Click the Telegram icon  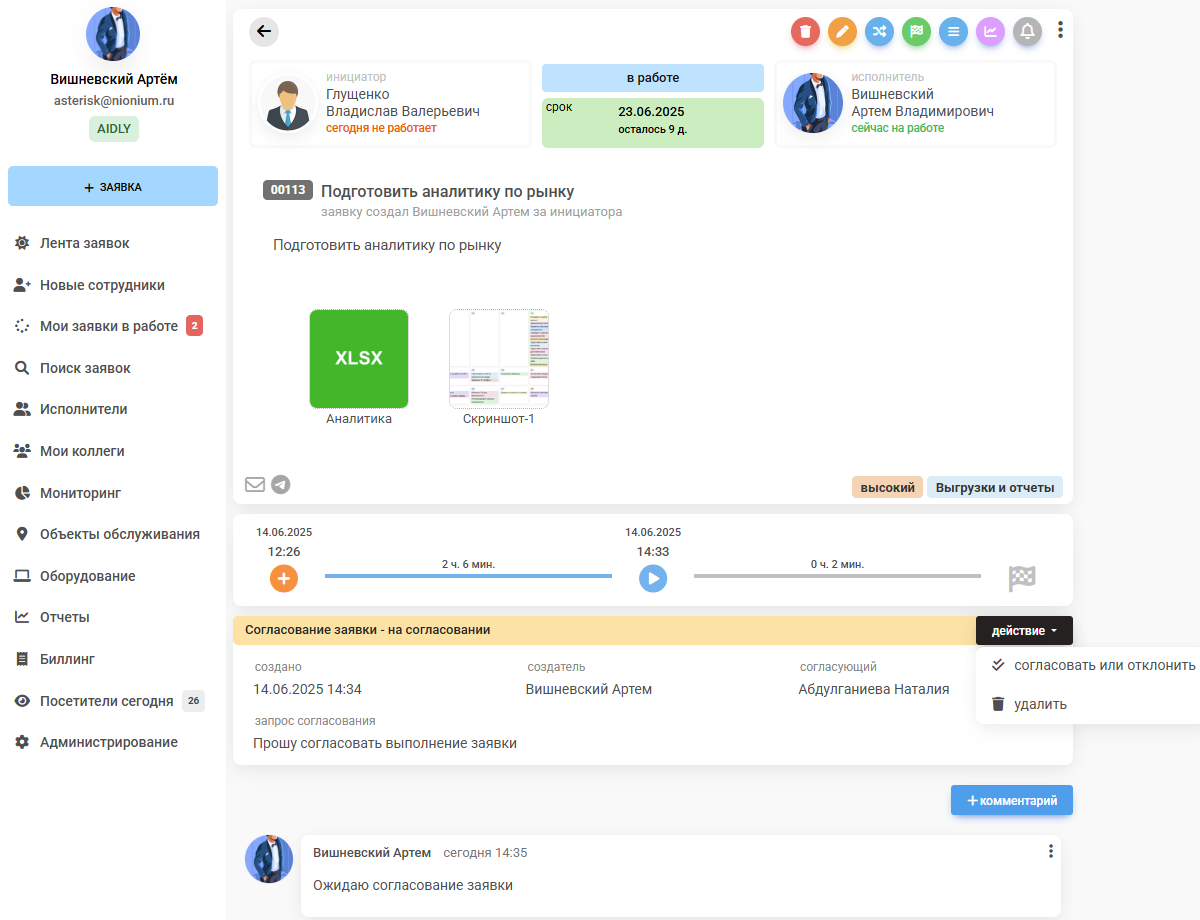(x=281, y=484)
